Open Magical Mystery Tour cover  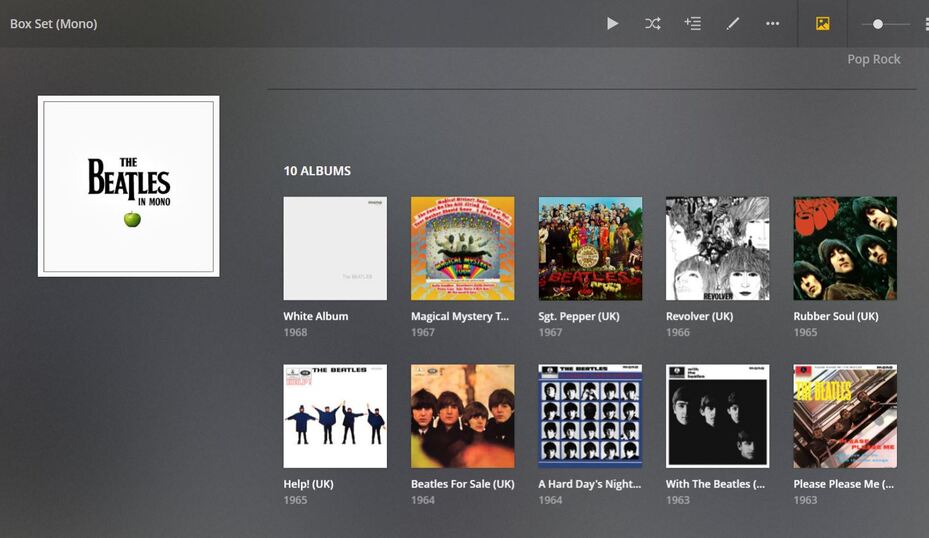[463, 248]
